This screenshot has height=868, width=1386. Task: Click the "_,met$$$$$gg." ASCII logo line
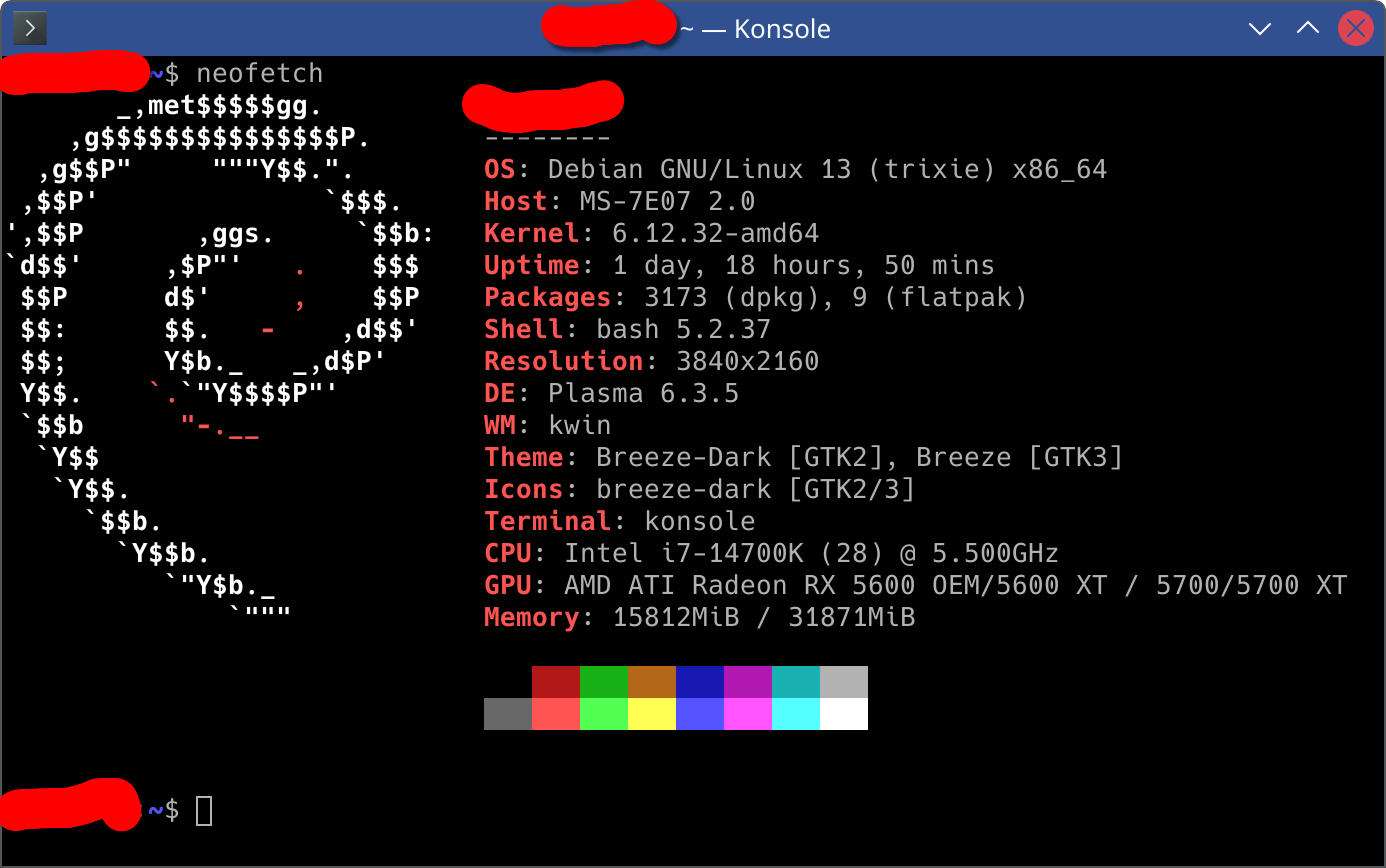pyautogui.click(x=220, y=106)
